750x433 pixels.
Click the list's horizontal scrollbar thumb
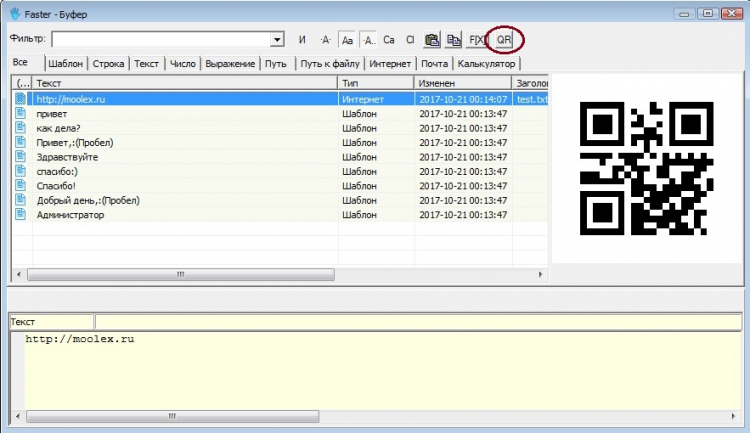tap(181, 275)
